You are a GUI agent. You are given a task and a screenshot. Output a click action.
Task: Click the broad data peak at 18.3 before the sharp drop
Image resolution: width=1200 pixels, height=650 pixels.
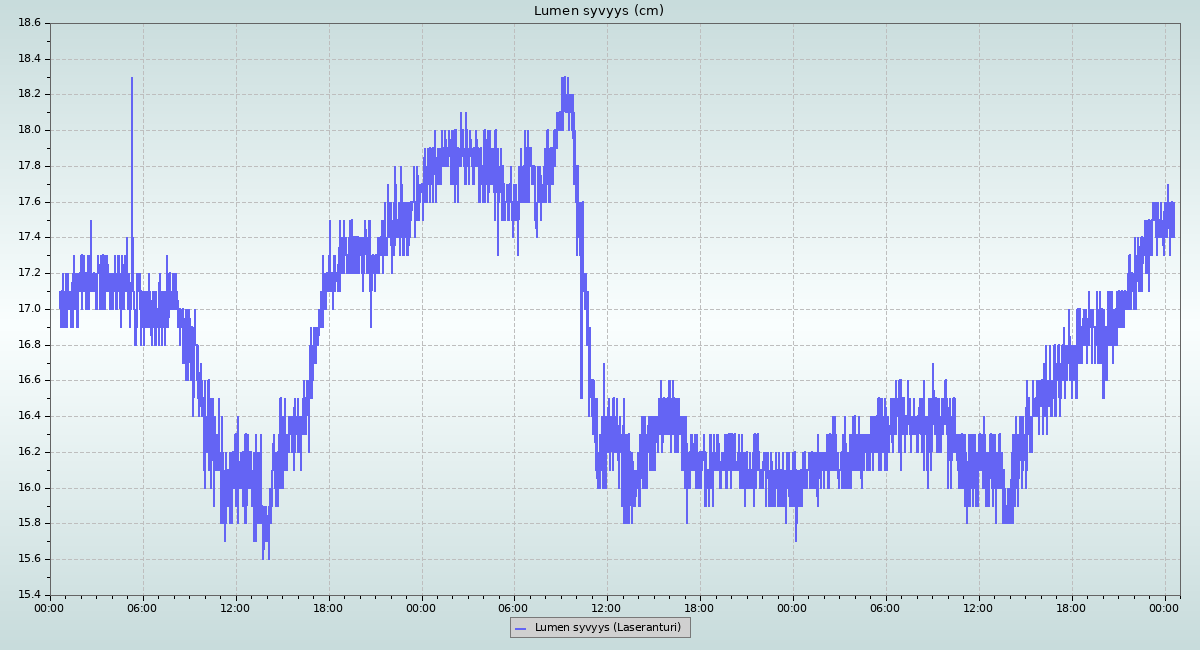[x=565, y=78]
